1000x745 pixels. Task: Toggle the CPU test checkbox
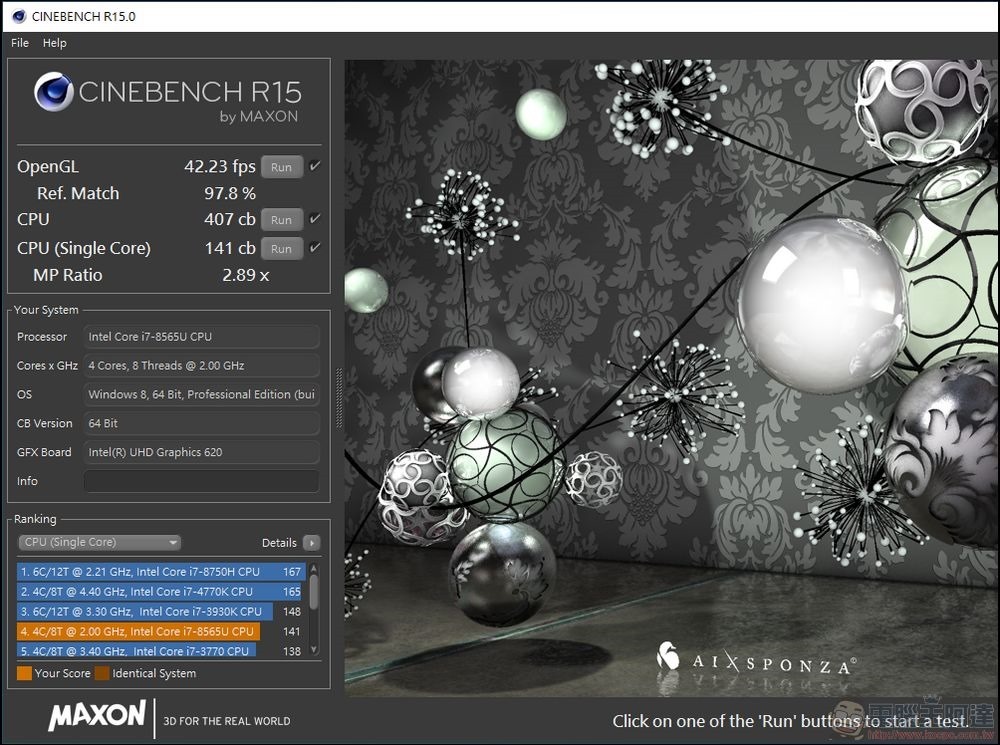314,219
